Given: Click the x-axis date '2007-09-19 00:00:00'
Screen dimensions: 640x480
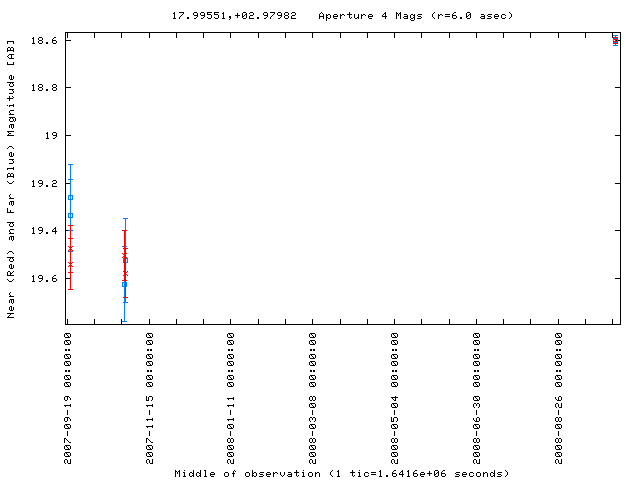Looking at the screenshot, I should click(68, 398).
